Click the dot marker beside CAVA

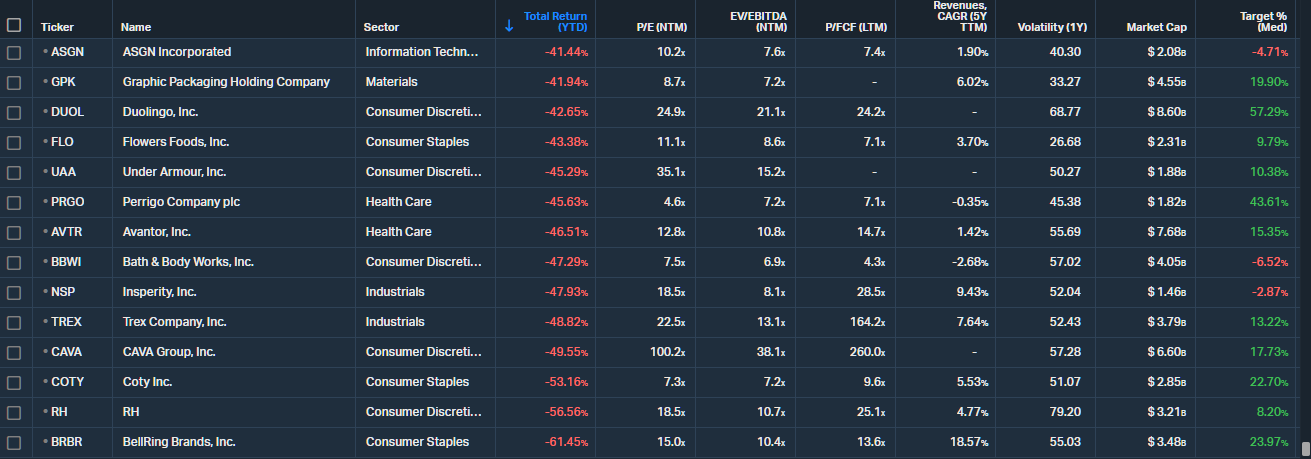(45, 352)
